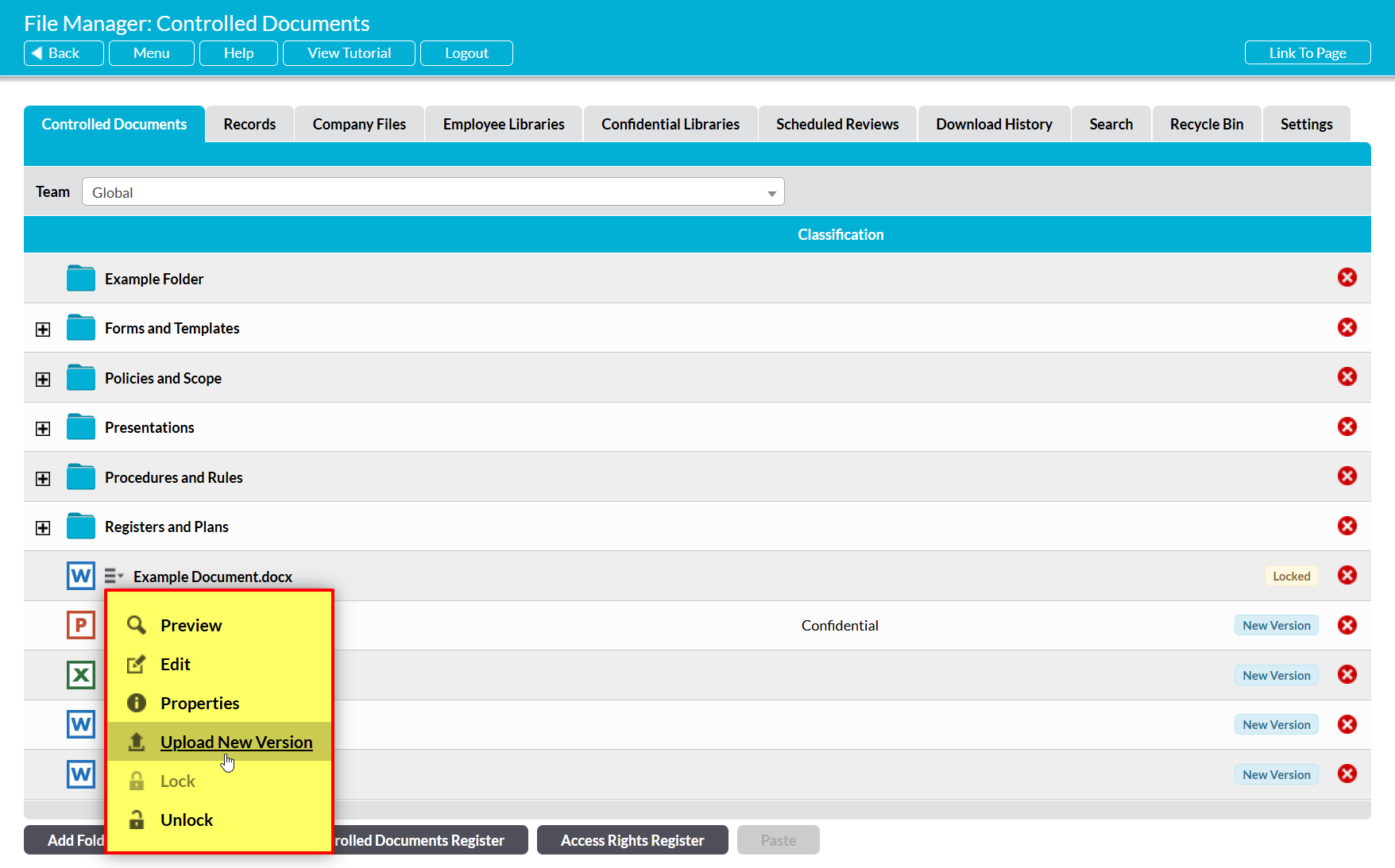Delete the Presentations folder using red X
This screenshot has height=868, width=1395.
point(1347,427)
